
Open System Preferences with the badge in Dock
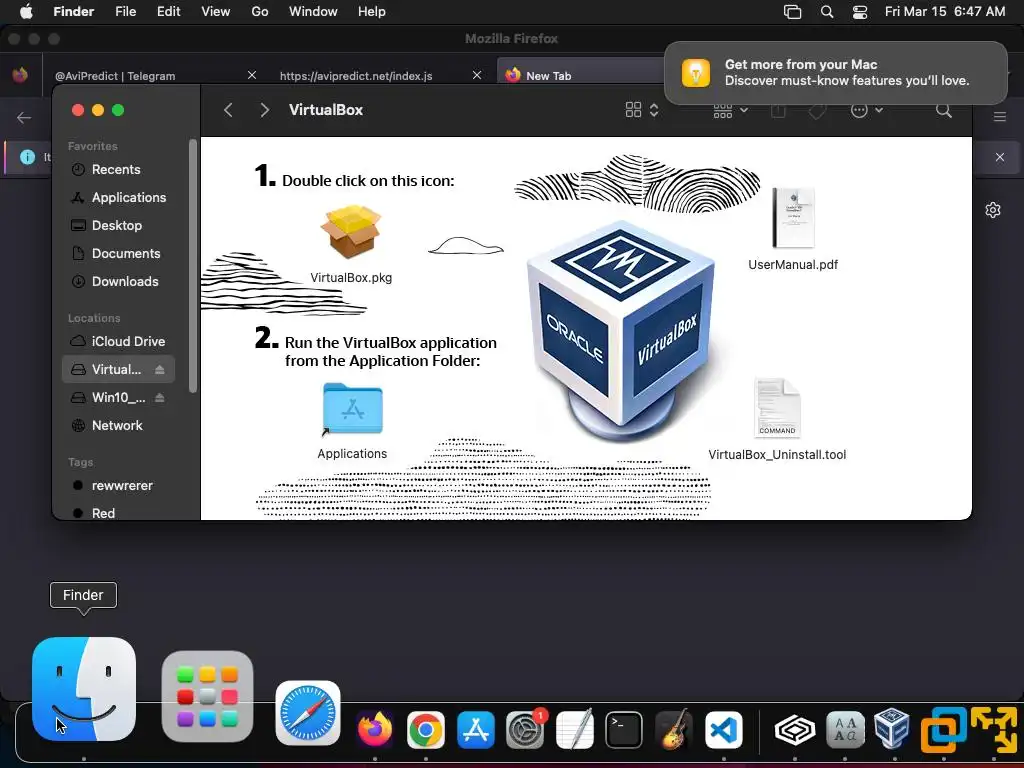point(525,729)
